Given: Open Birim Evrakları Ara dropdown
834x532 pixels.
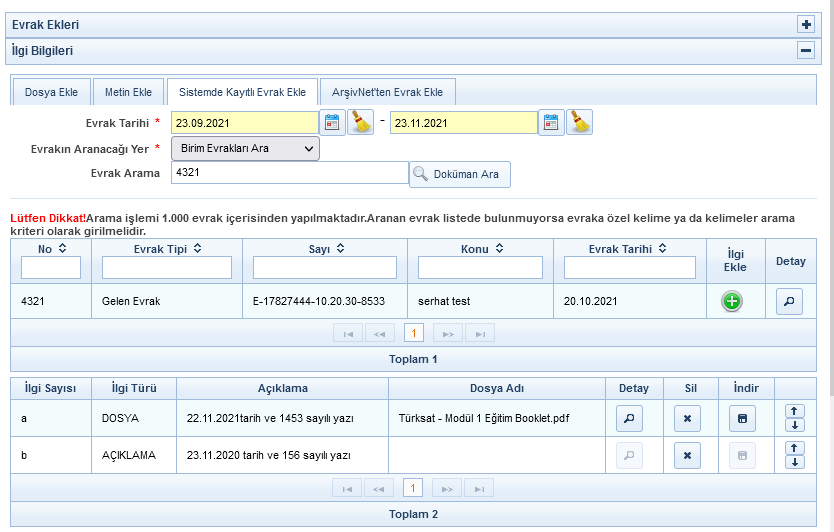Looking at the screenshot, I should click(245, 149).
